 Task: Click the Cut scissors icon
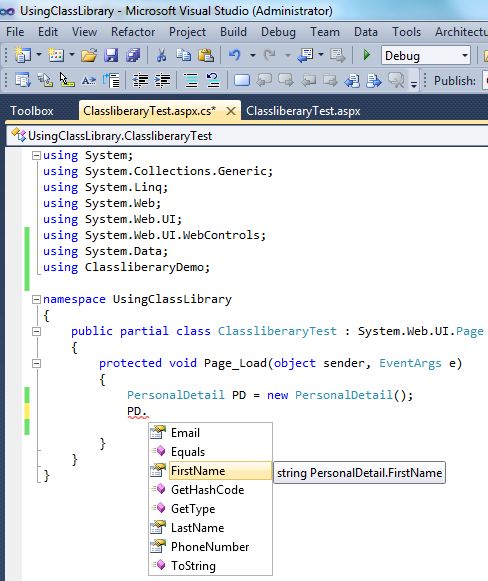(x=161, y=56)
